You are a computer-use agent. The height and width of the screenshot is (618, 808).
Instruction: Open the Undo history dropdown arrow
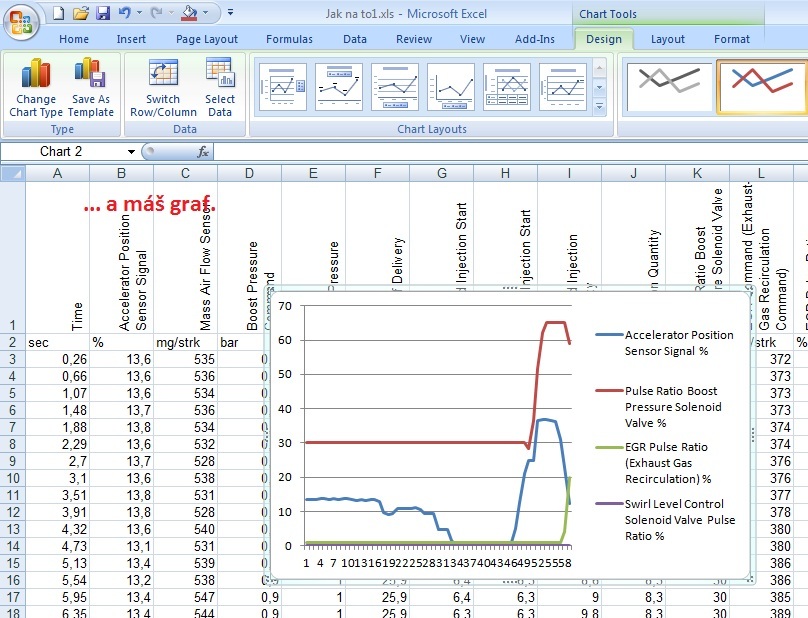pyautogui.click(x=138, y=13)
